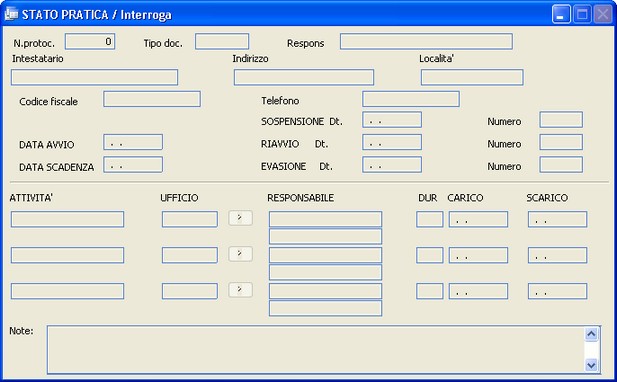Click the second UFFICIO row field
The width and height of the screenshot is (617, 382).
point(190,255)
